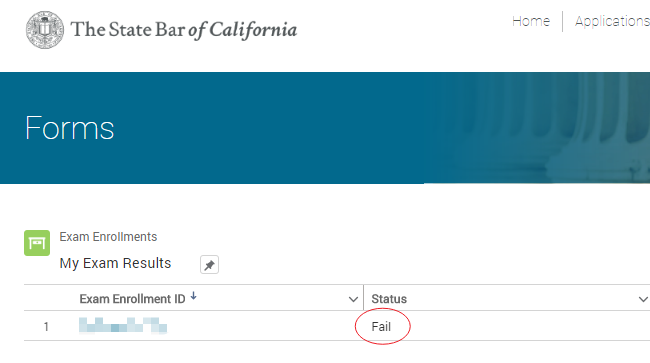650x363 pixels.
Task: Click The State Bar of California wordmark
Action: pyautogui.click(x=184, y=30)
